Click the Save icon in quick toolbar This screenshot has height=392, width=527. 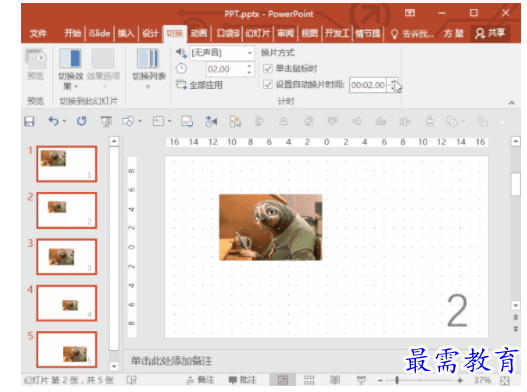(x=29, y=121)
